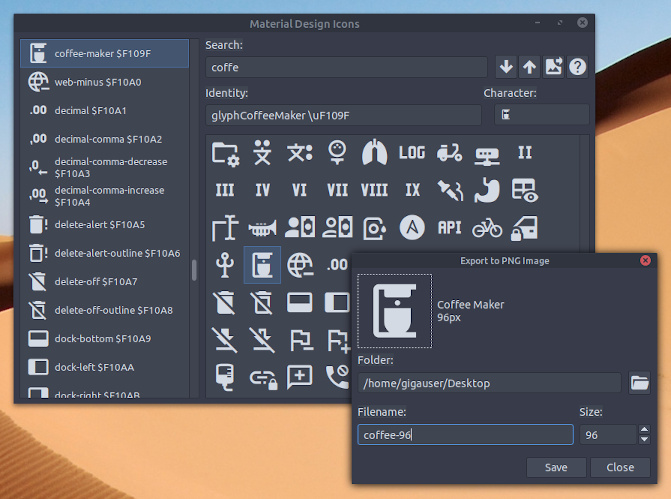Open the export image toolbar button
Image resolution: width=671 pixels, height=499 pixels.
tap(553, 67)
